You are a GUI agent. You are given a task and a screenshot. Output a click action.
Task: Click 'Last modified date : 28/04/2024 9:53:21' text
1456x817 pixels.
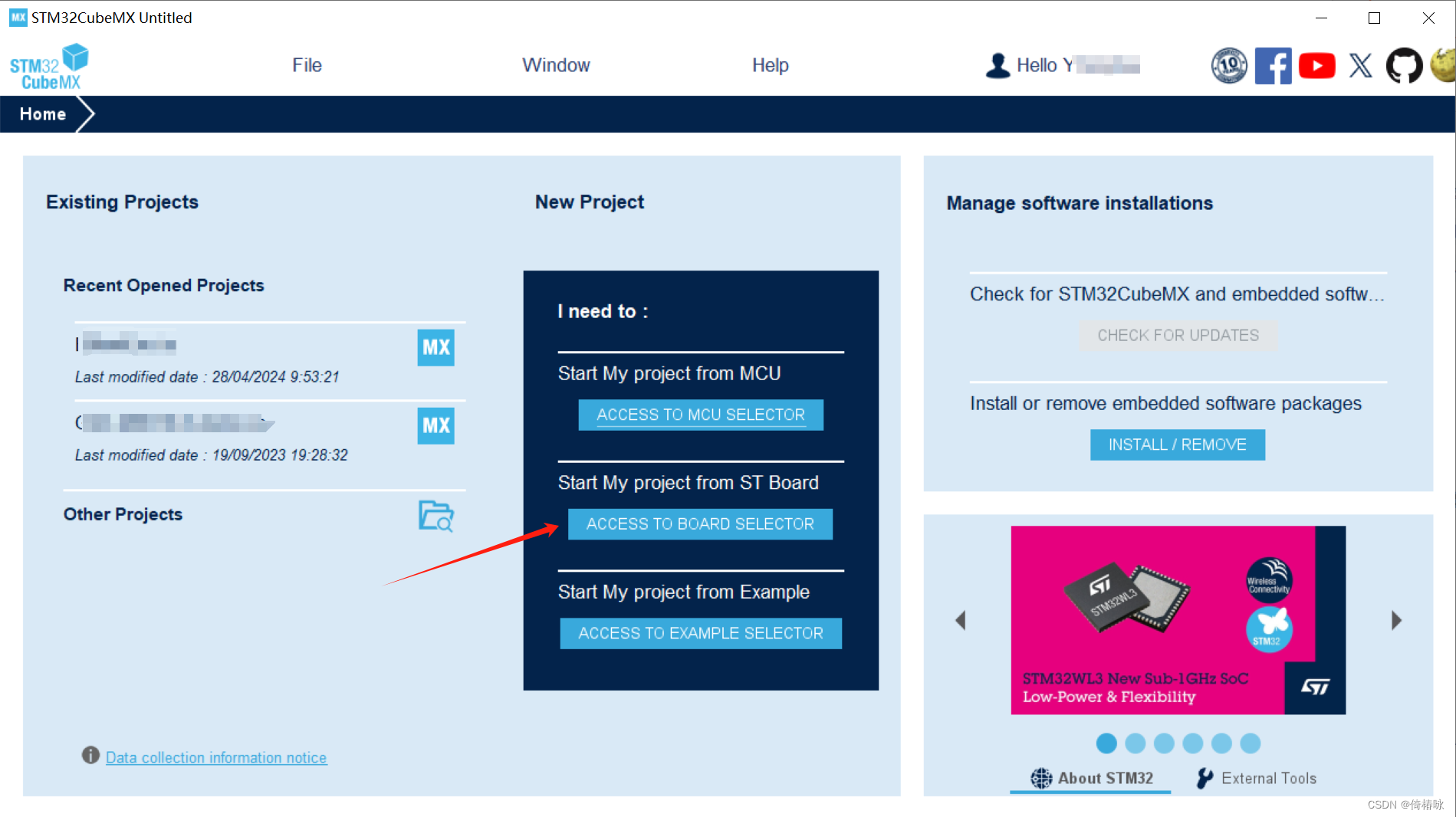207,377
